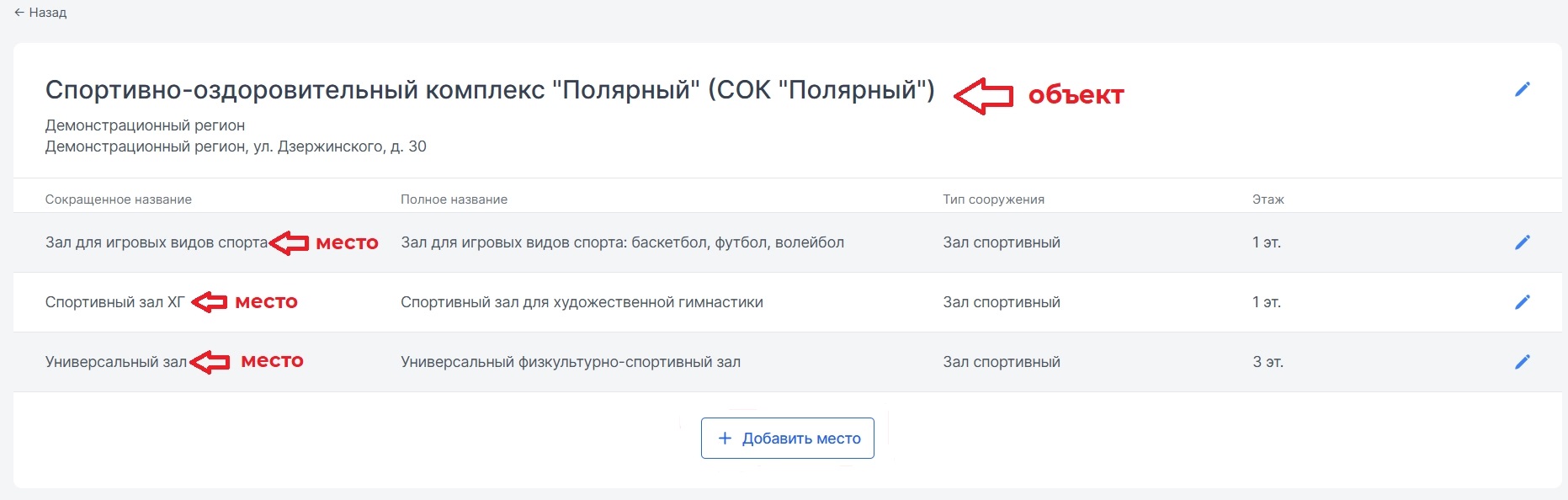Viewport: 1568px width, 500px height.
Task: Edit the Спортивно-оздоровительный комплекс "Полярный" object
Action: [1522, 89]
